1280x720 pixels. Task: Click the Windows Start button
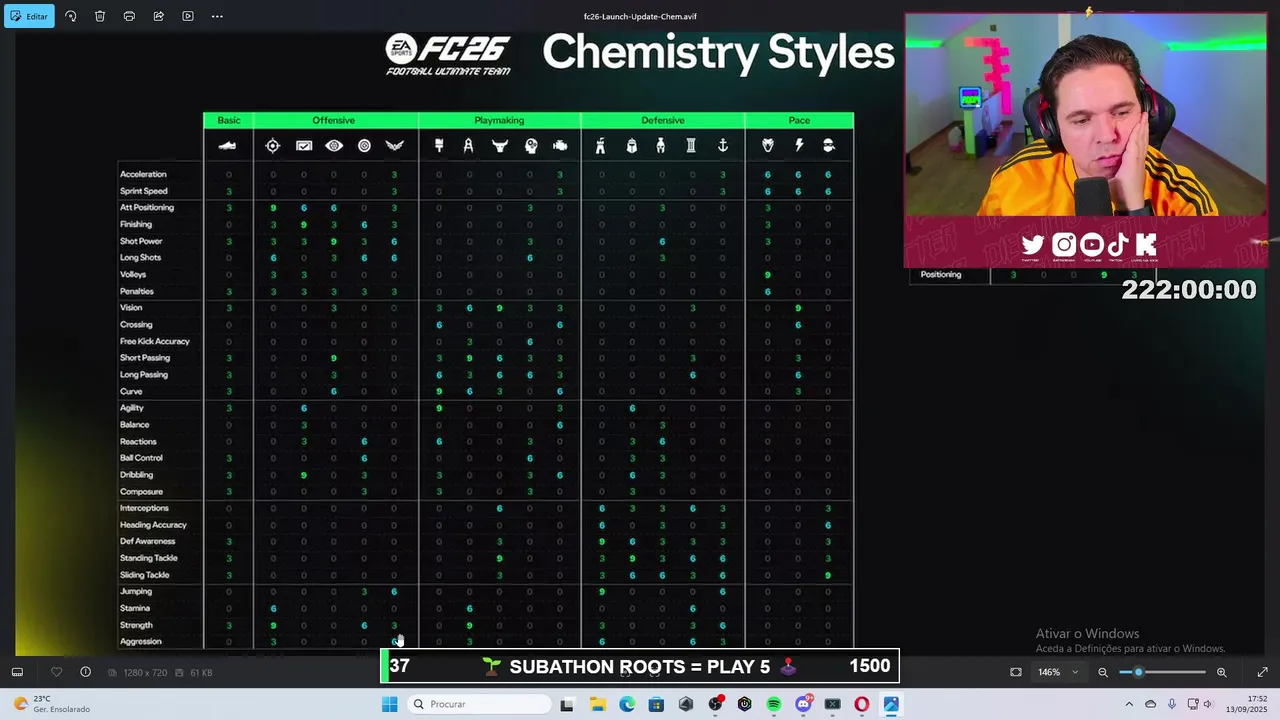point(389,704)
